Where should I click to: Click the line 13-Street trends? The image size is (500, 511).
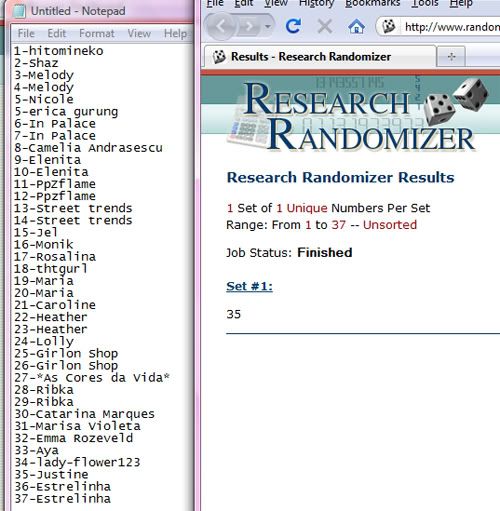pyautogui.click(x=73, y=208)
